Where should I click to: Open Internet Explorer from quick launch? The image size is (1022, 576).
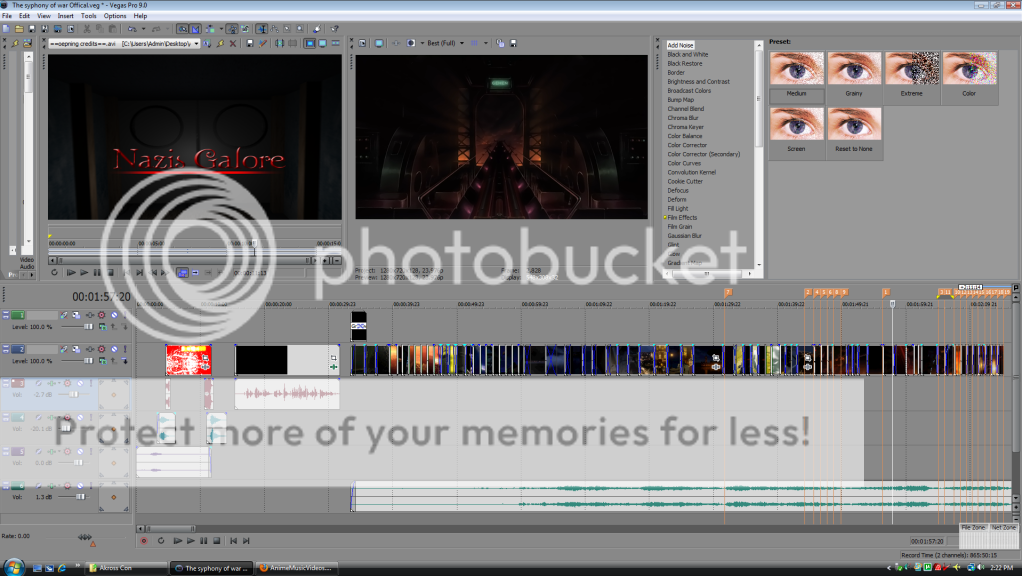(62, 568)
